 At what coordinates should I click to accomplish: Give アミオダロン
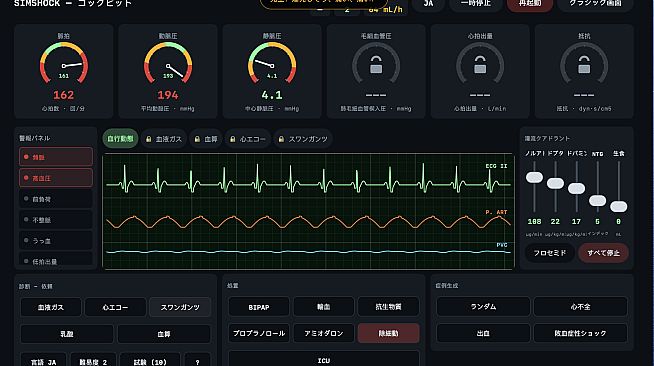coord(324,333)
